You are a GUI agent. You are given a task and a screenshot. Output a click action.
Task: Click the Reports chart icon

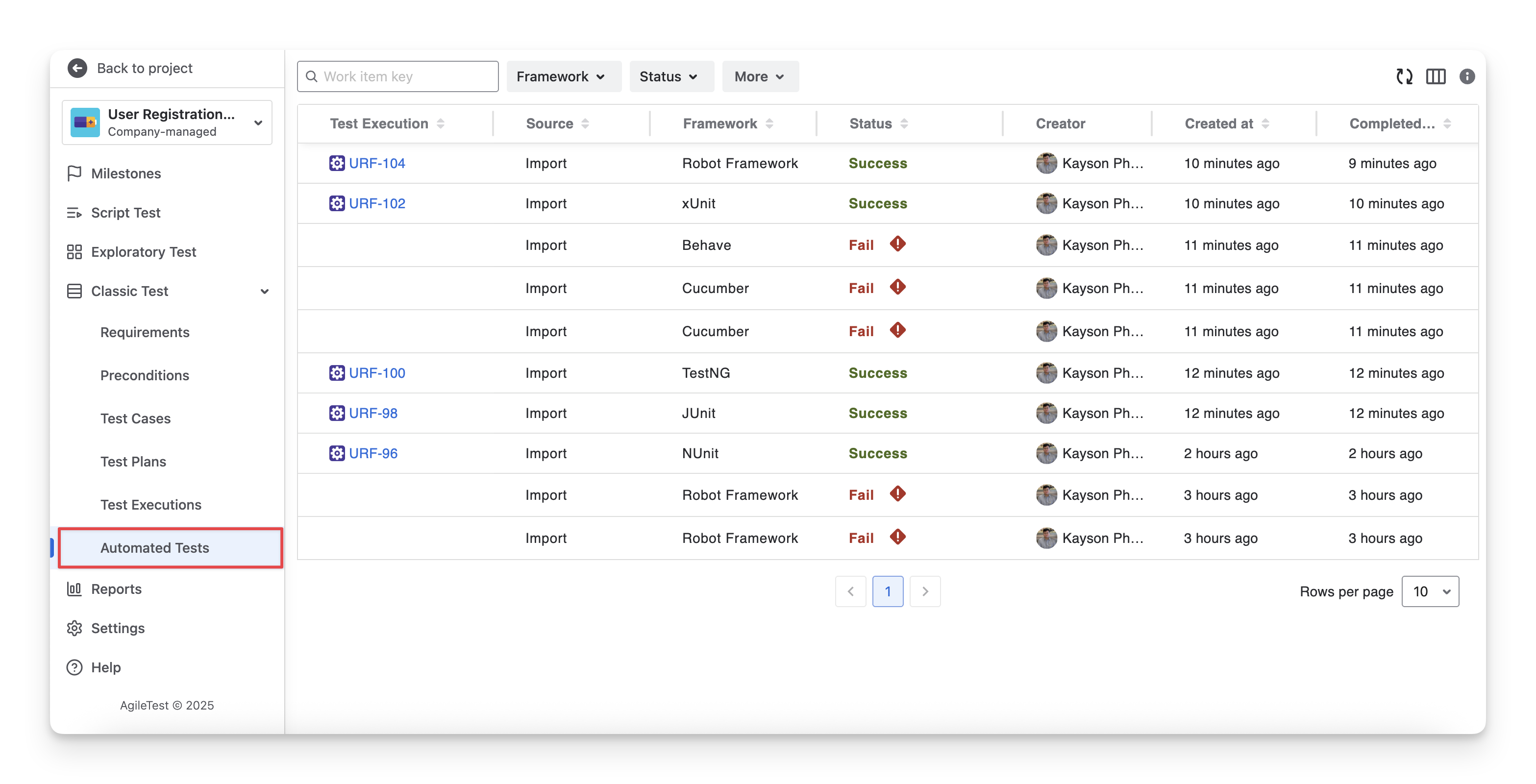pos(74,589)
